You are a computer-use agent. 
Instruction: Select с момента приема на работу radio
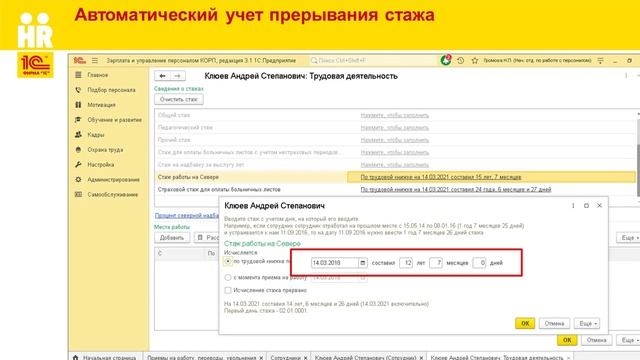[228, 278]
